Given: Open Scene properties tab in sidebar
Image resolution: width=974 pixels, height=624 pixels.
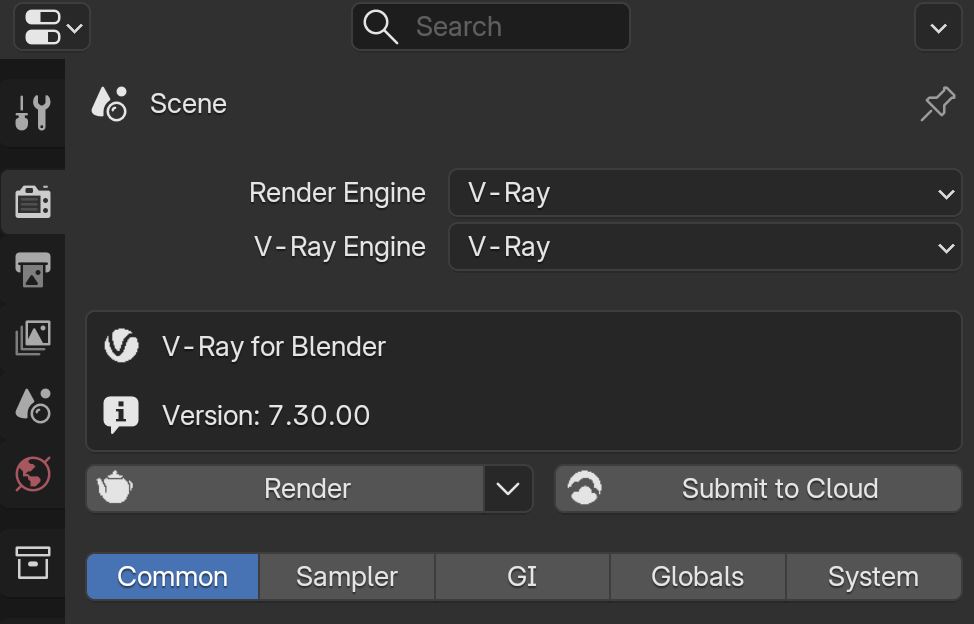Looking at the screenshot, I should [x=32, y=405].
